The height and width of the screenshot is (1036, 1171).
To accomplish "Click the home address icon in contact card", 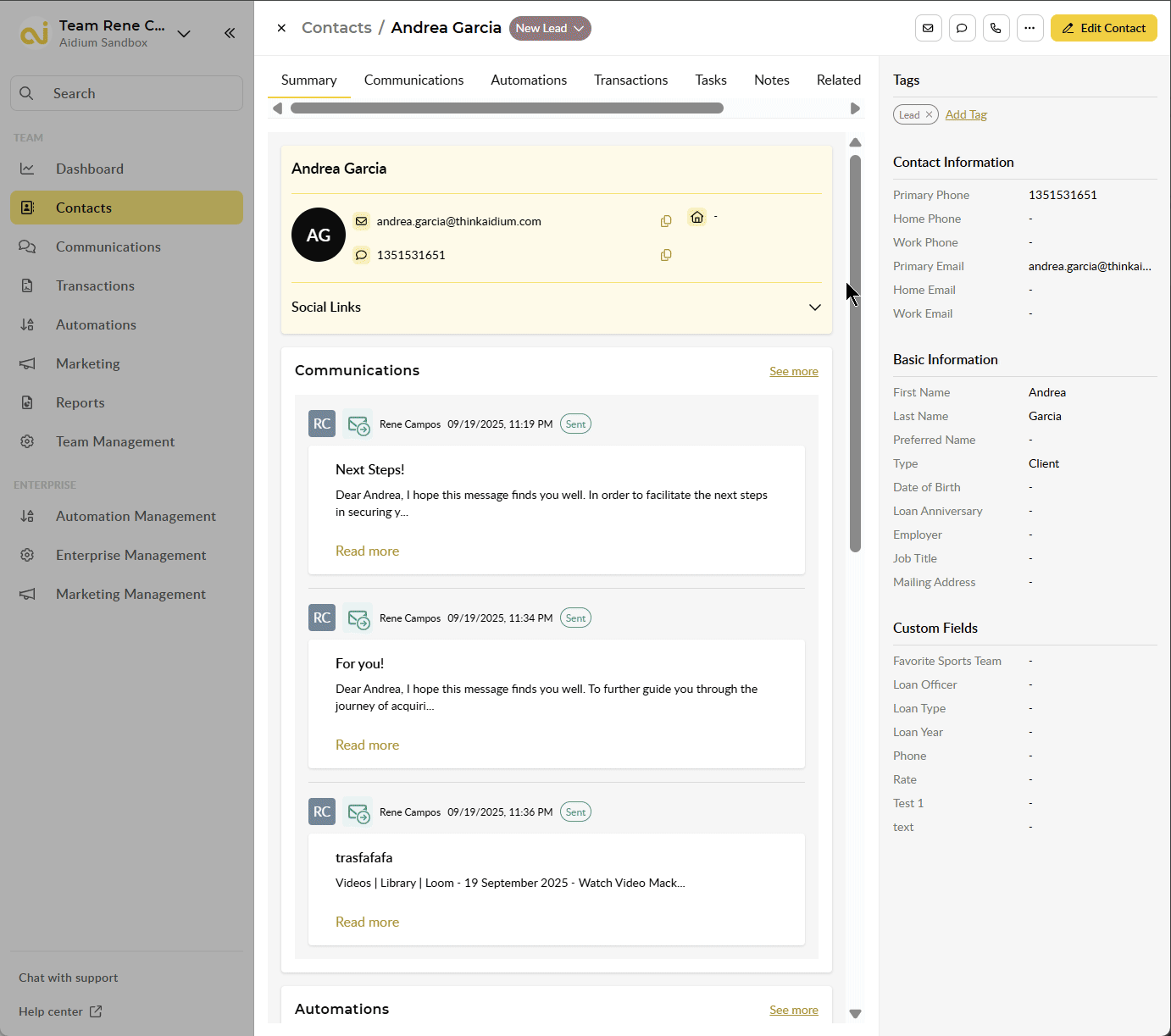I will tap(696, 217).
